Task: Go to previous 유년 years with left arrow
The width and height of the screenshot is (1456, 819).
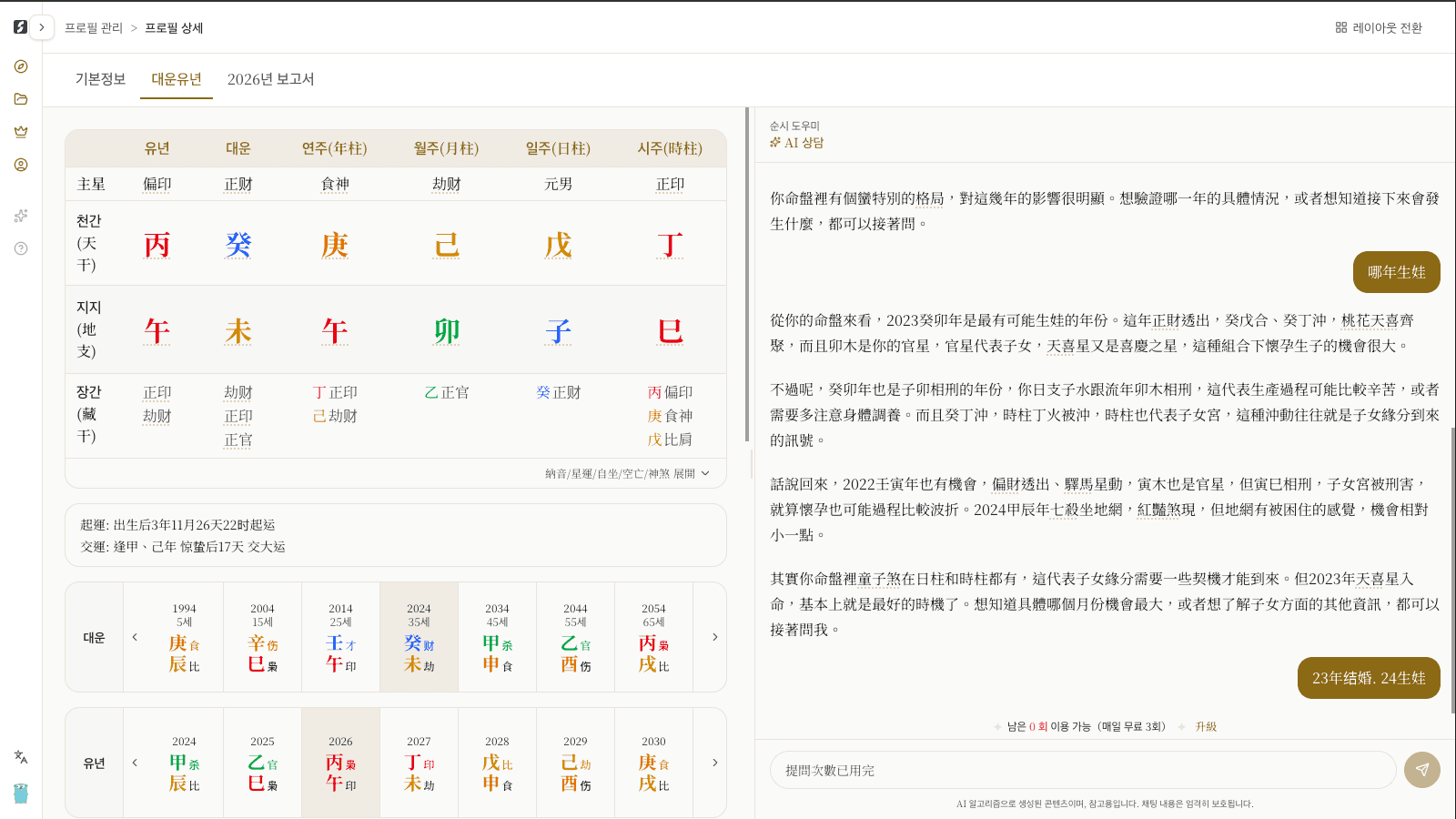Action: pyautogui.click(x=135, y=763)
